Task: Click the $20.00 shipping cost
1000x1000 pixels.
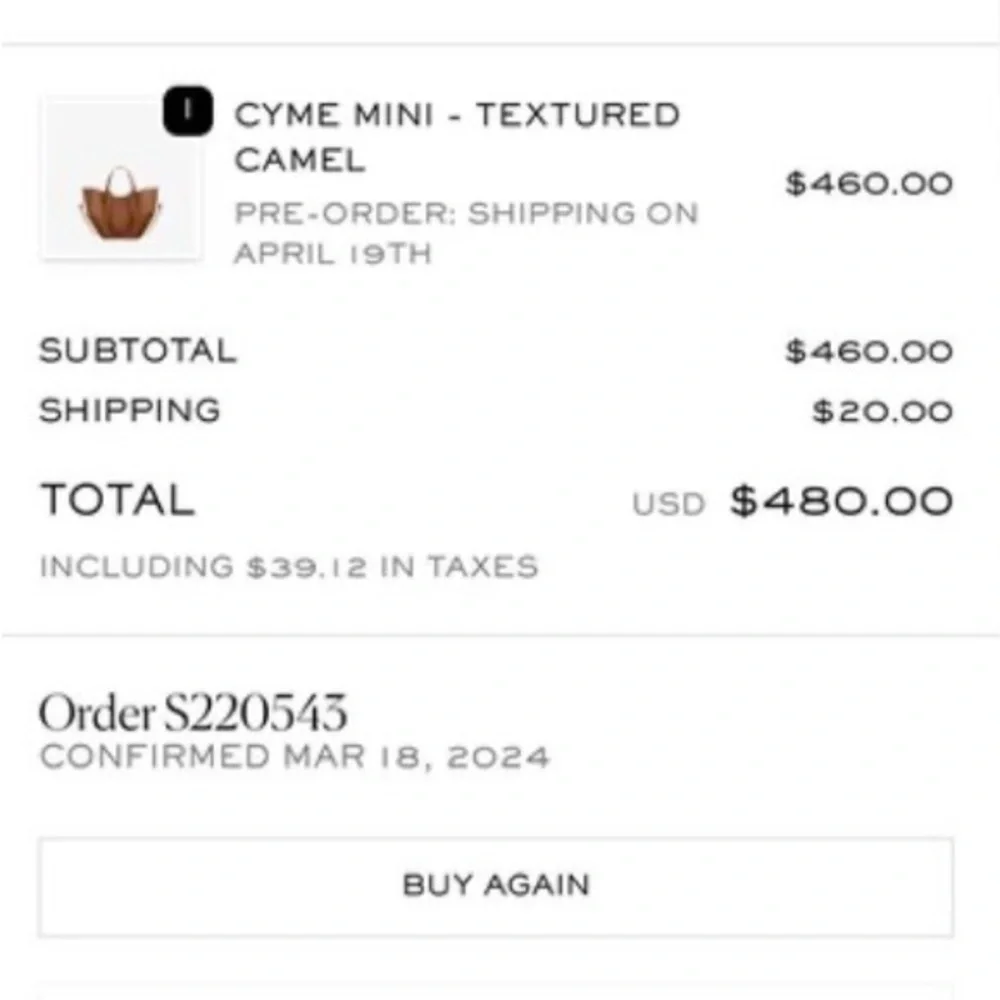Action: (881, 411)
